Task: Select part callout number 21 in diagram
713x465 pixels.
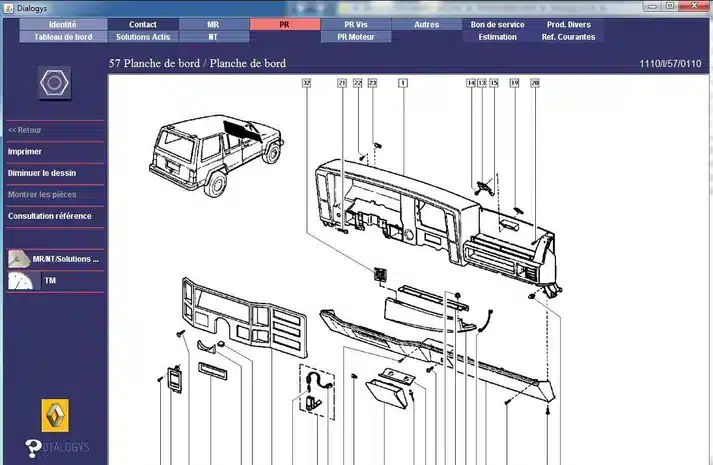Action: pos(342,83)
